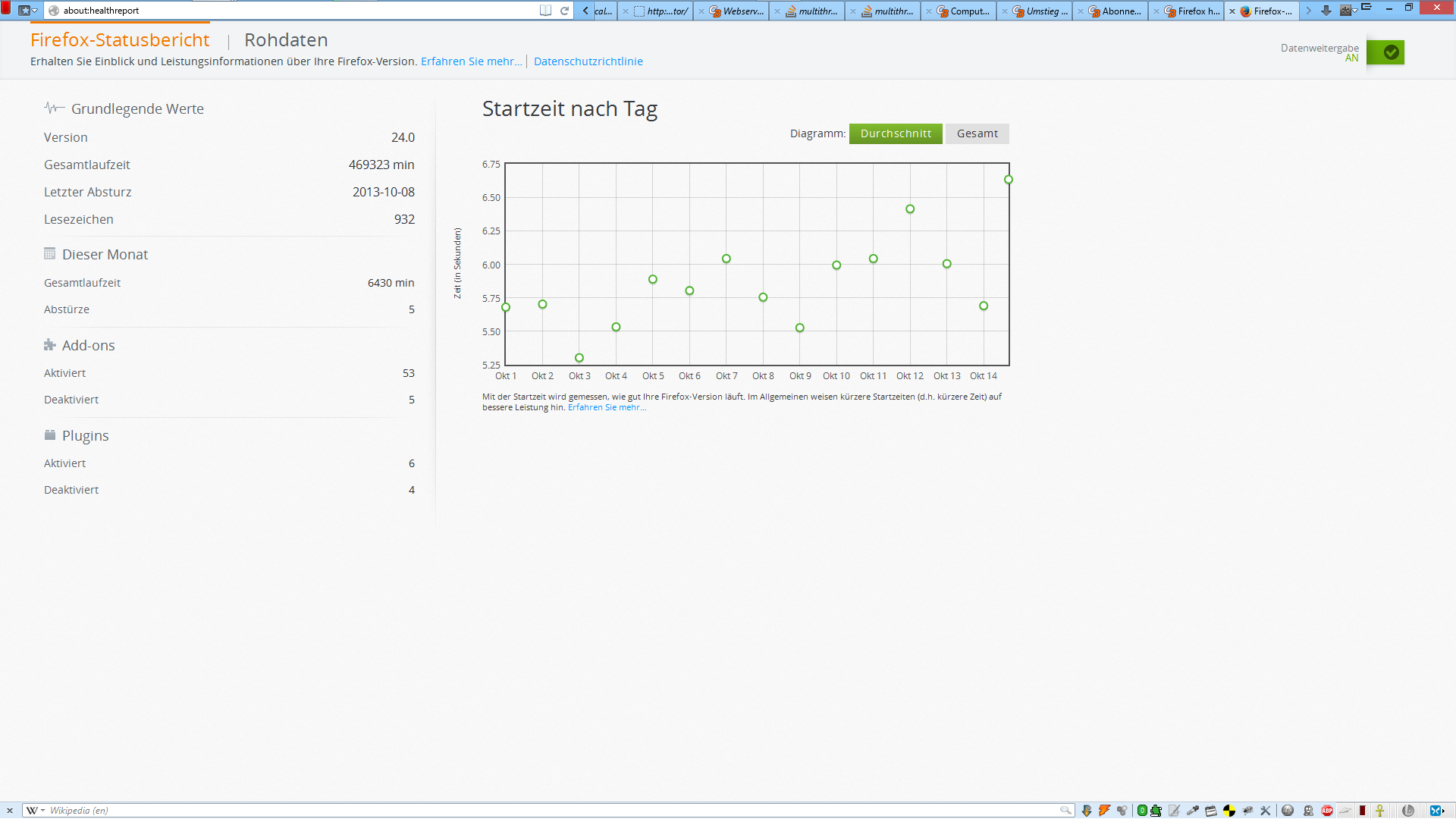The height and width of the screenshot is (819, 1456).
Task: Open the reader book icon in address bar
Action: 545,11
